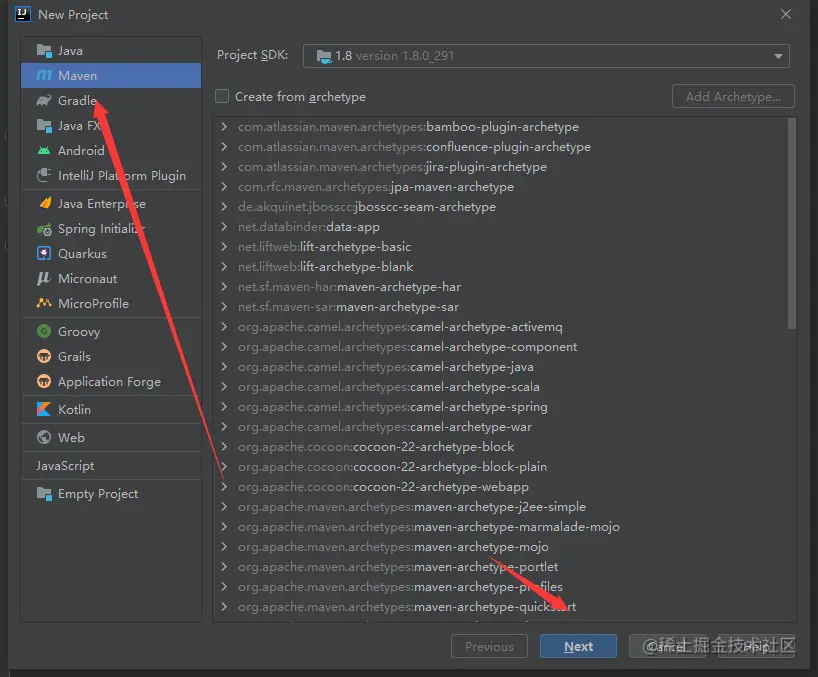818x677 pixels.
Task: Expand maven-archetype-quickstart node
Action: click(224, 607)
